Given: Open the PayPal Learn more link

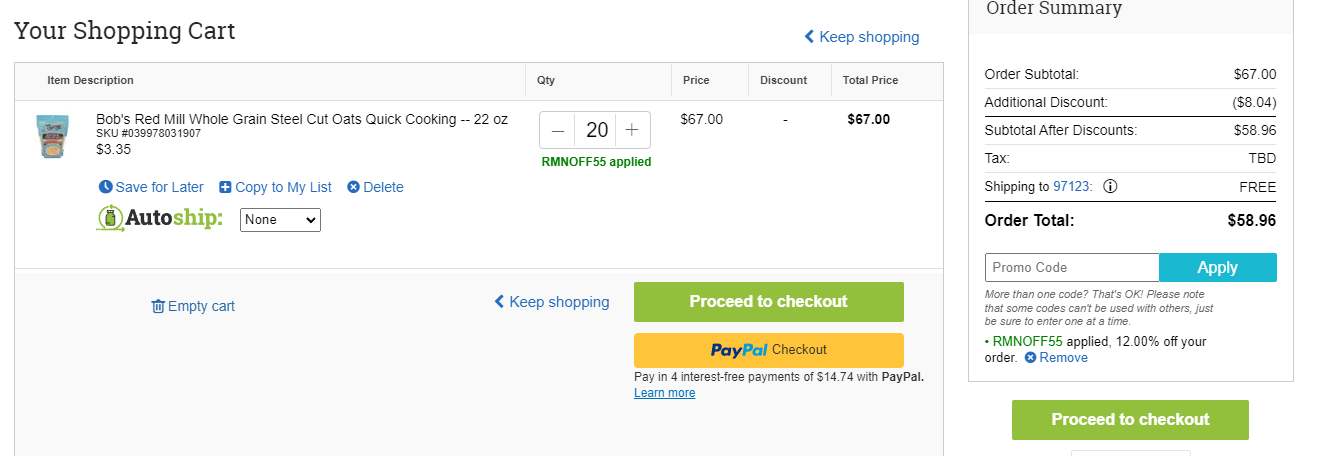Looking at the screenshot, I should (x=664, y=393).
